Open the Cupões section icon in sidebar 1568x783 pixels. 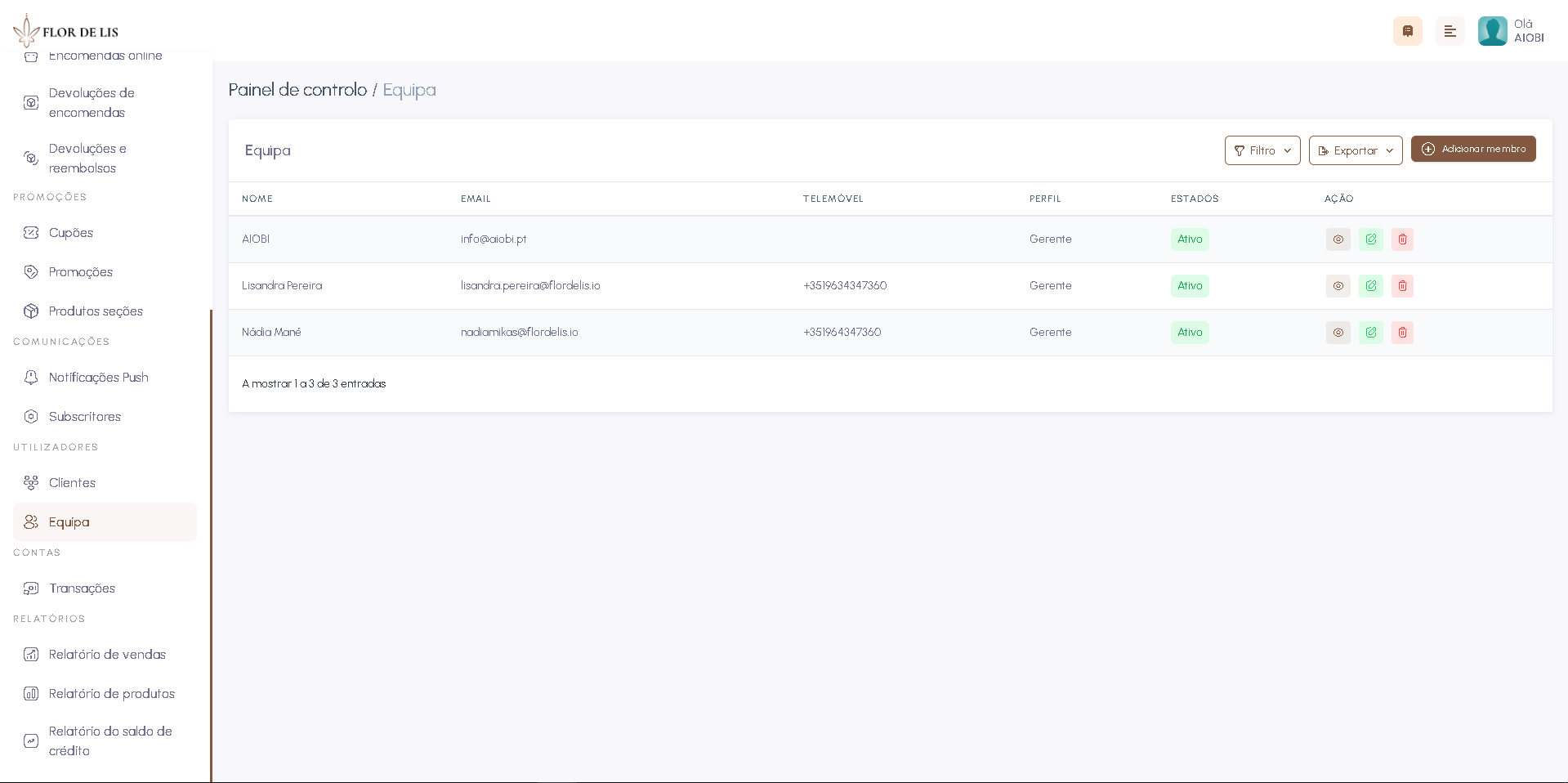tap(30, 232)
